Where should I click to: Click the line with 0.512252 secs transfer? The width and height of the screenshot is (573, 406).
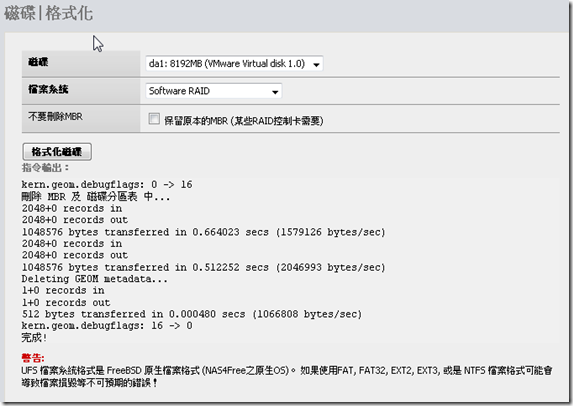pos(204,267)
